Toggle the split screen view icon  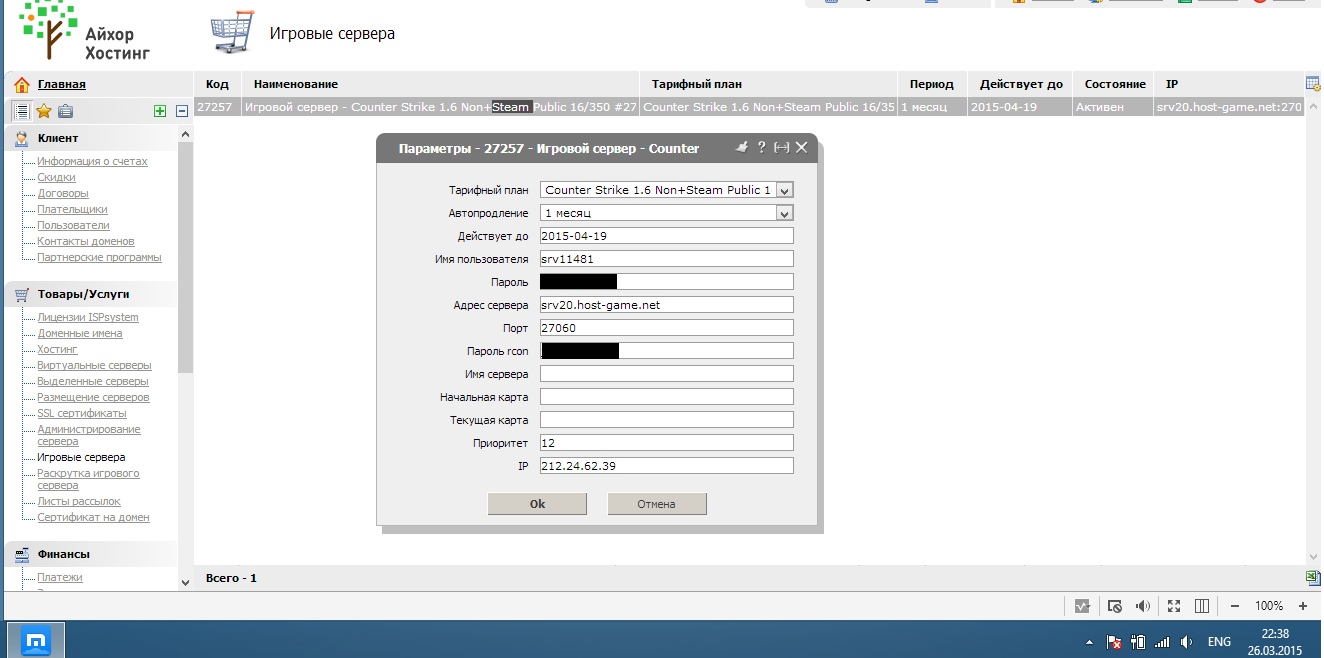(1202, 606)
